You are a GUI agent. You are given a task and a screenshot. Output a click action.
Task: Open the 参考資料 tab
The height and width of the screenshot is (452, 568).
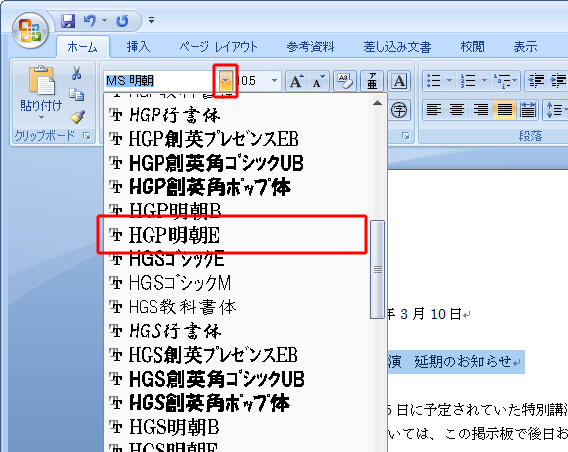pyautogui.click(x=310, y=47)
